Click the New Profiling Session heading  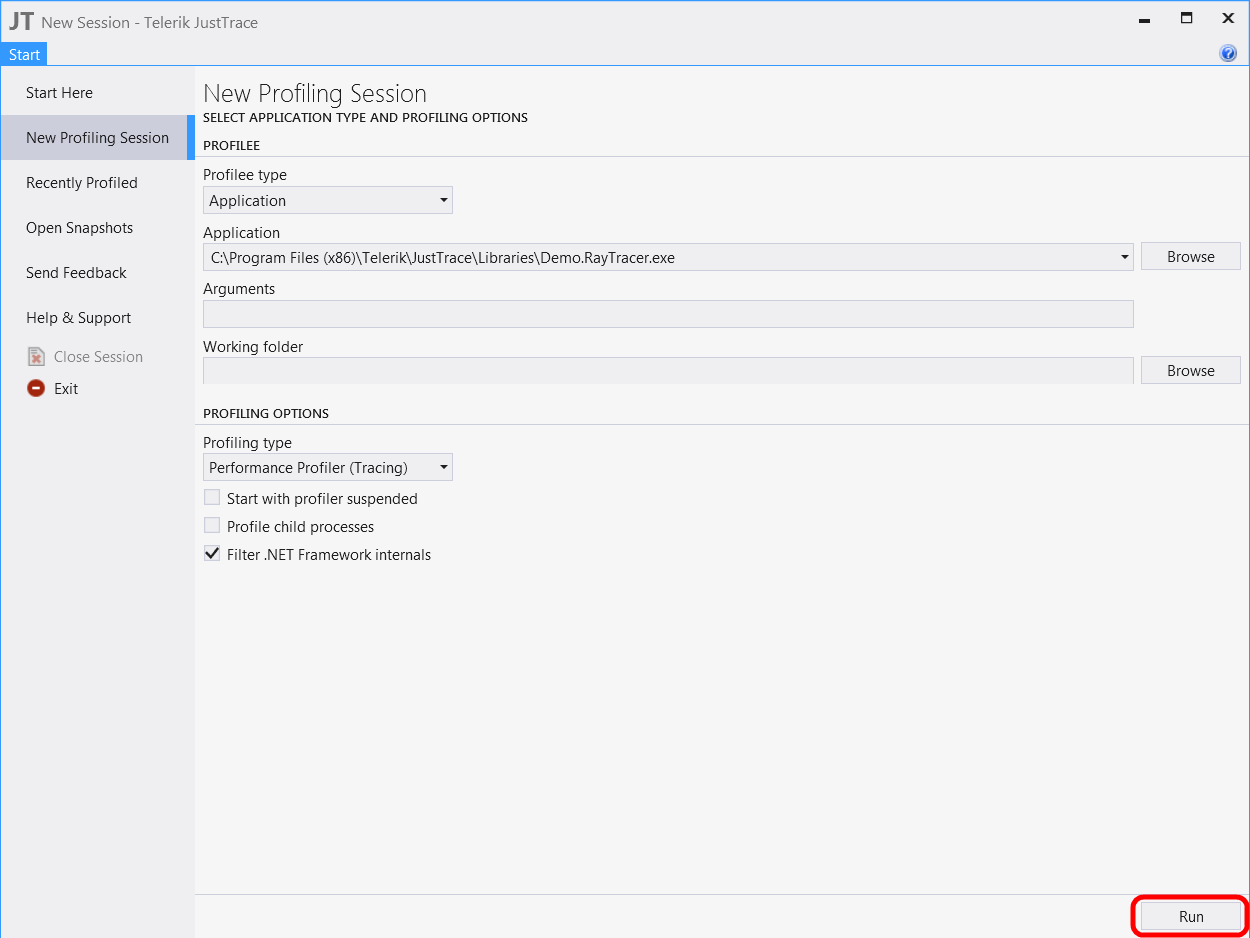[x=315, y=94]
